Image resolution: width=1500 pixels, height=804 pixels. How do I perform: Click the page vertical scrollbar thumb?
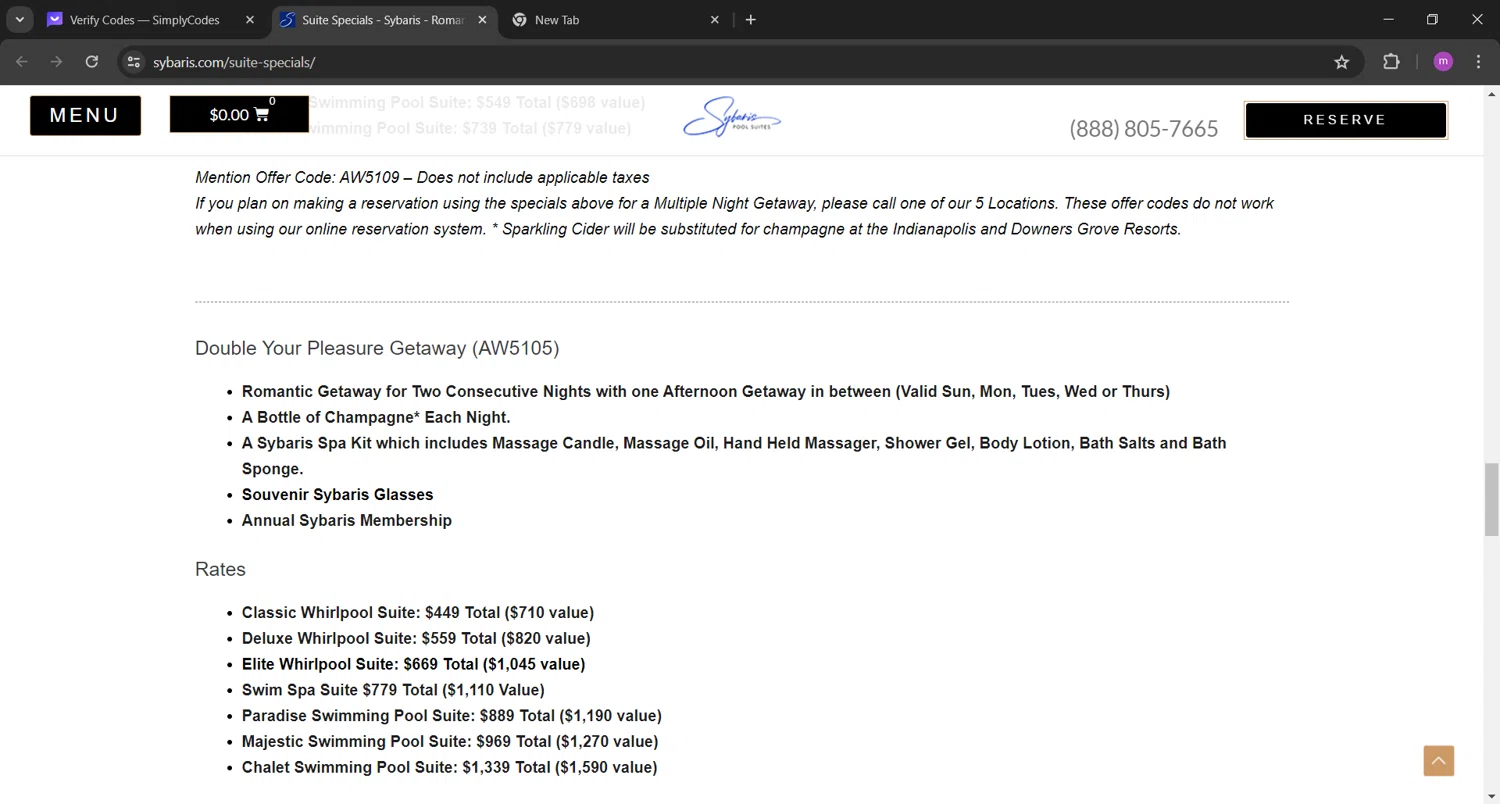pos(1492,500)
